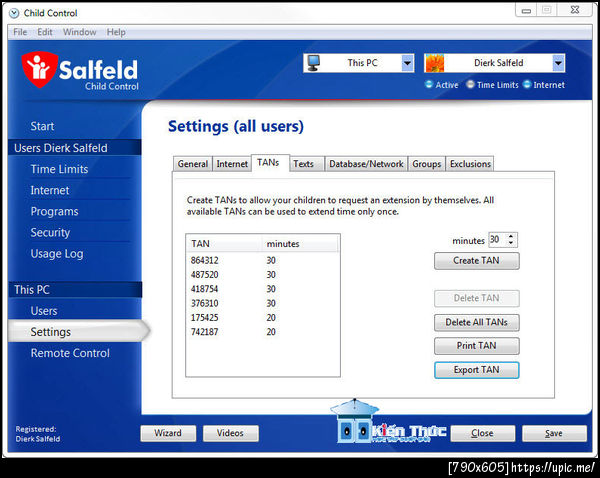Click the minutes column header
This screenshot has width=600, height=478.
[300, 244]
